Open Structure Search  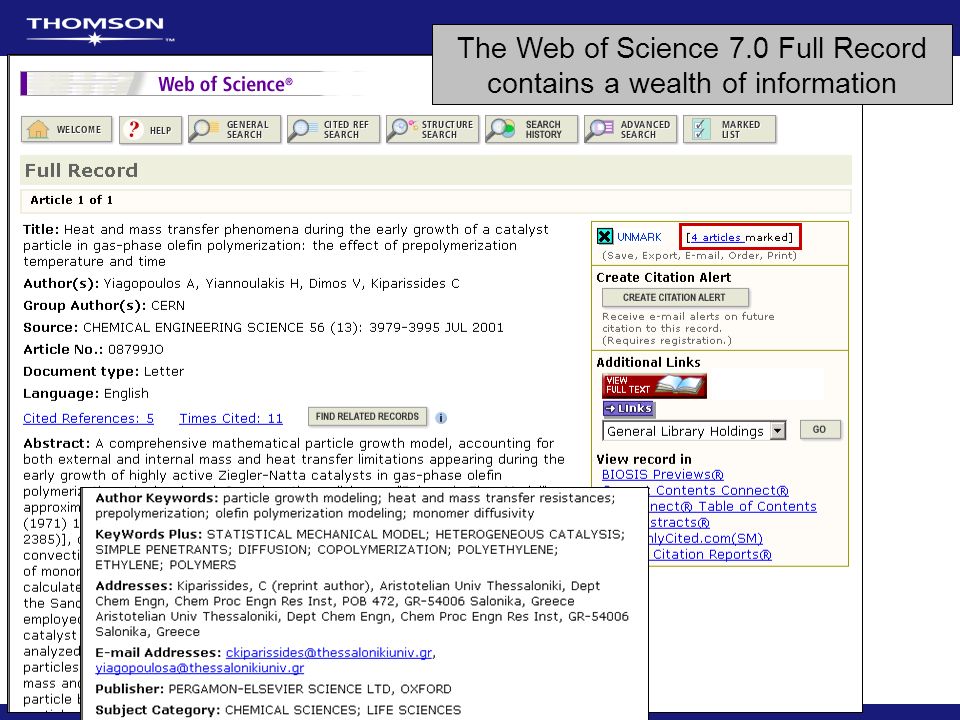(432, 130)
